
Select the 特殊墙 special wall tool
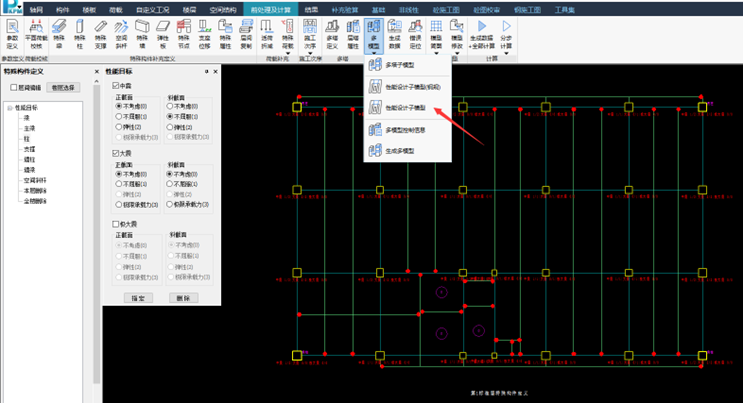pos(142,34)
